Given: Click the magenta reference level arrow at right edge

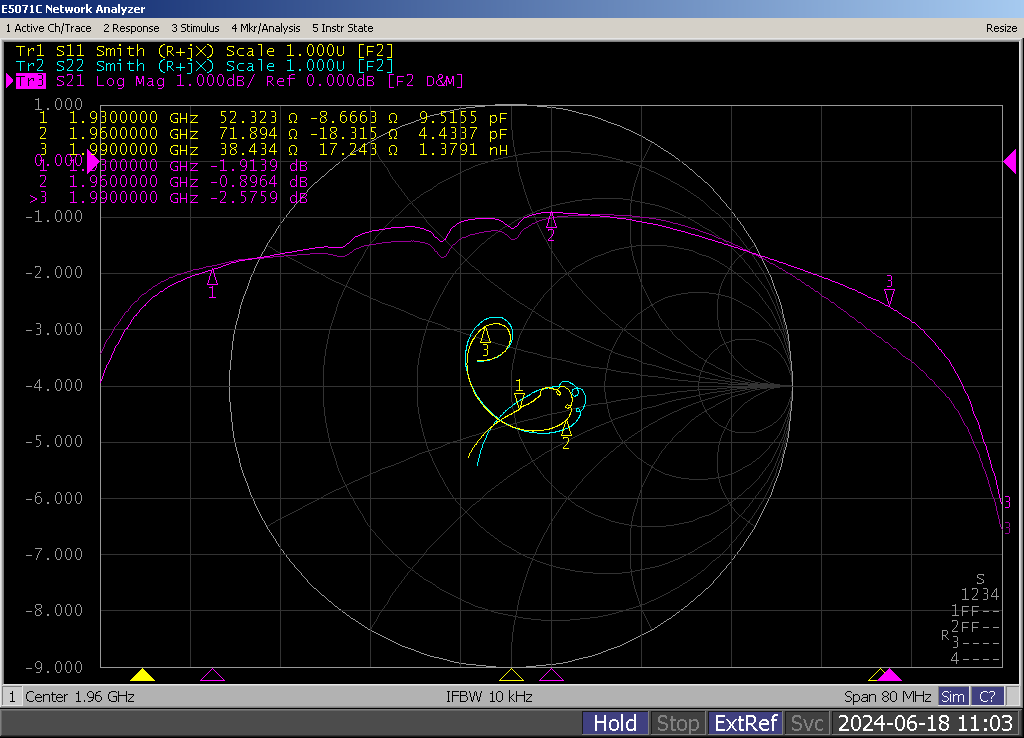Looking at the screenshot, I should coord(1010,161).
